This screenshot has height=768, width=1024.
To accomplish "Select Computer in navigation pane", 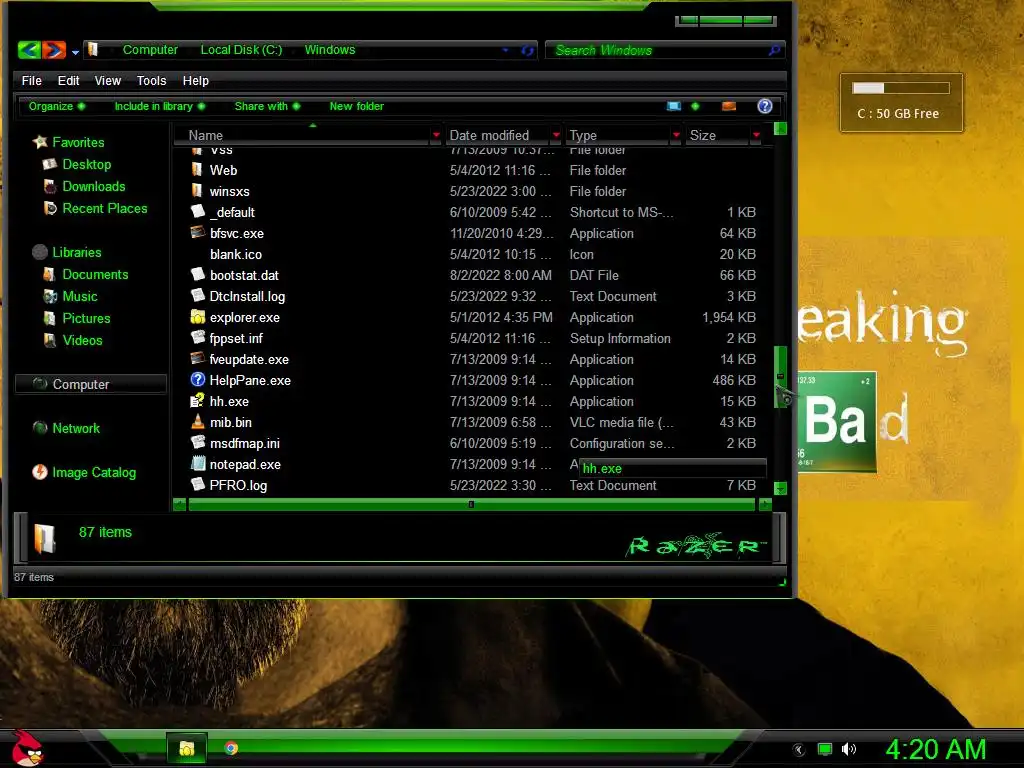I will (91, 384).
